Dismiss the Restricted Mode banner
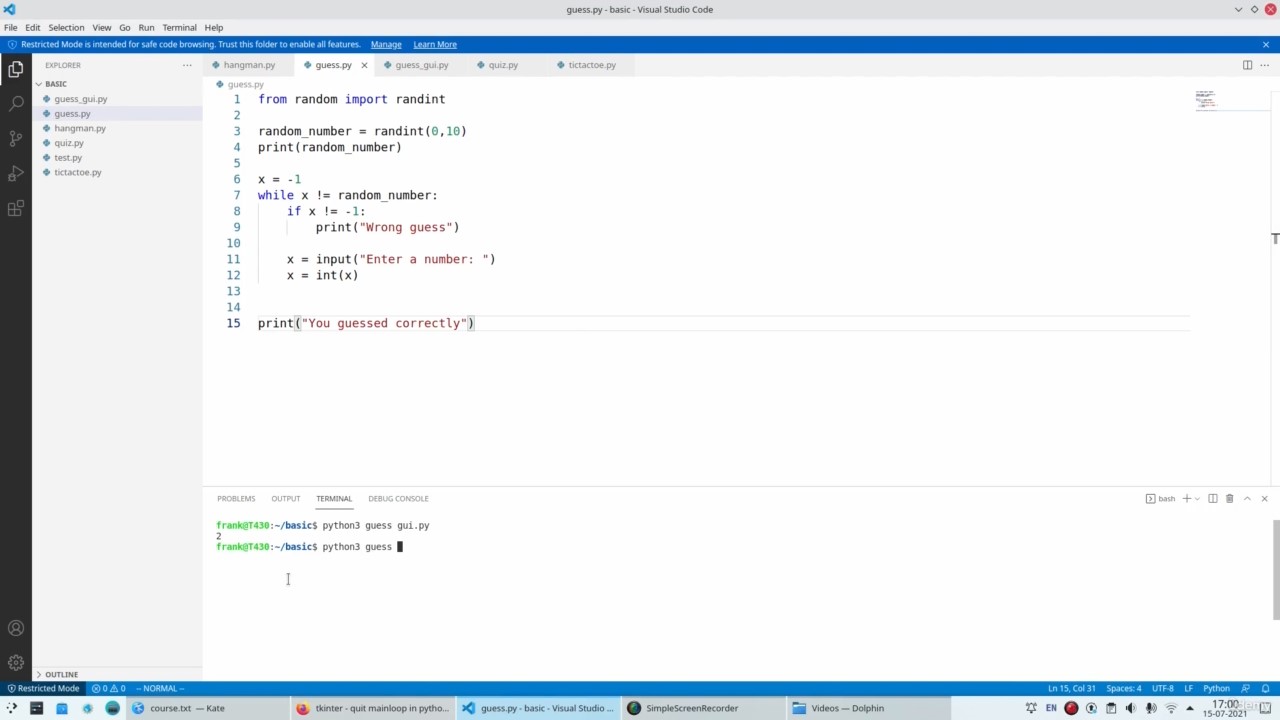The image size is (1280, 720). click(1265, 44)
